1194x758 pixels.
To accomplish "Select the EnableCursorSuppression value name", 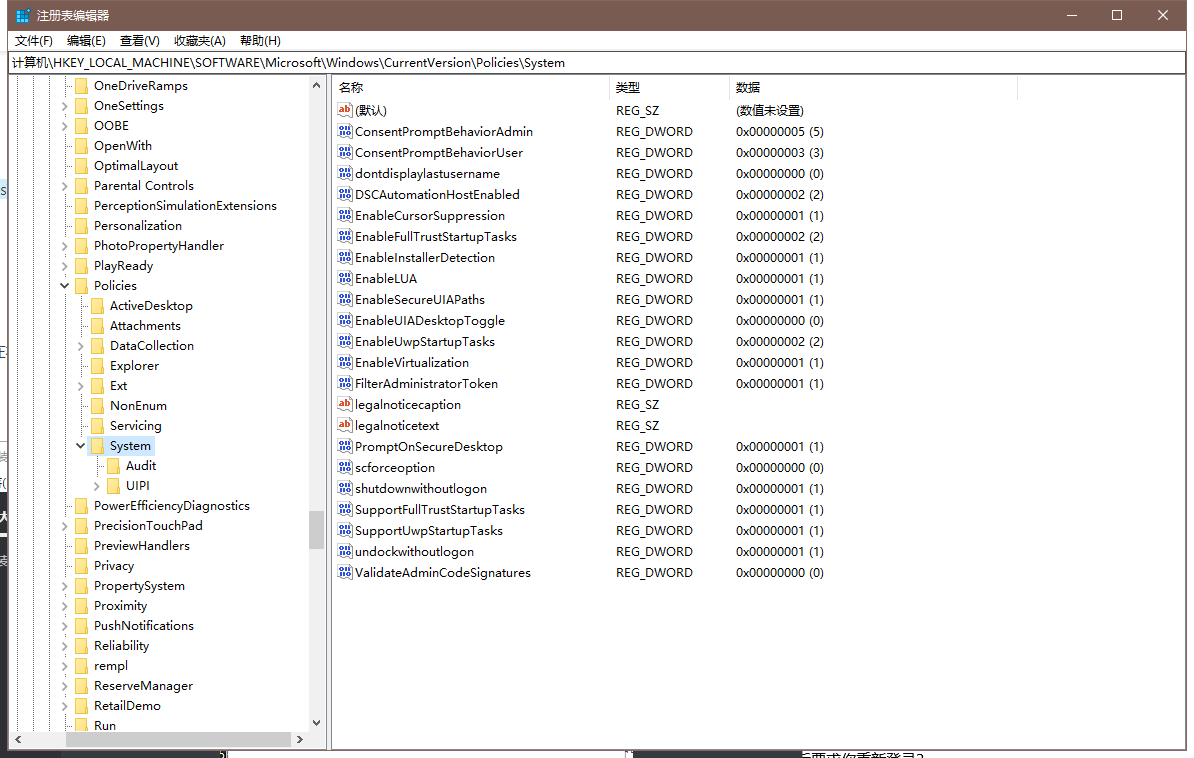I will [429, 216].
